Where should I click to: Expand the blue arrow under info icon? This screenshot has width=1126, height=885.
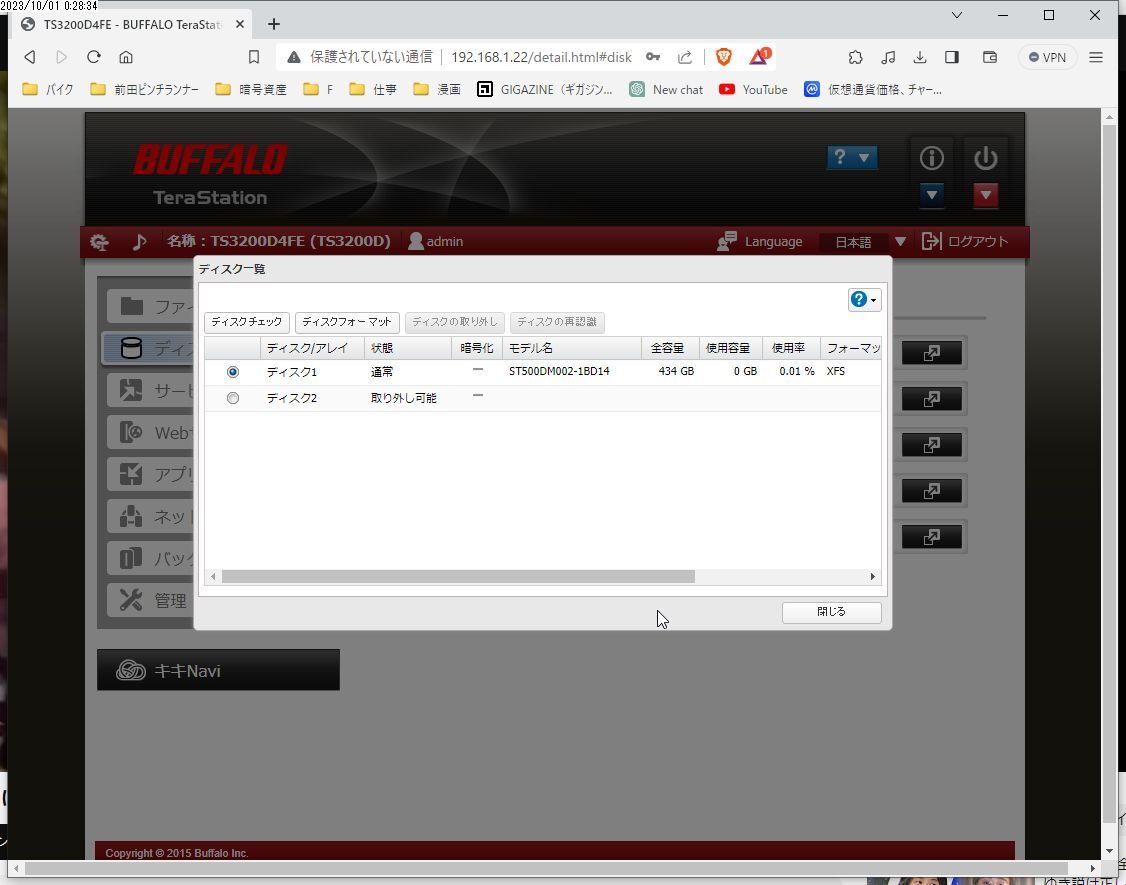[931, 195]
